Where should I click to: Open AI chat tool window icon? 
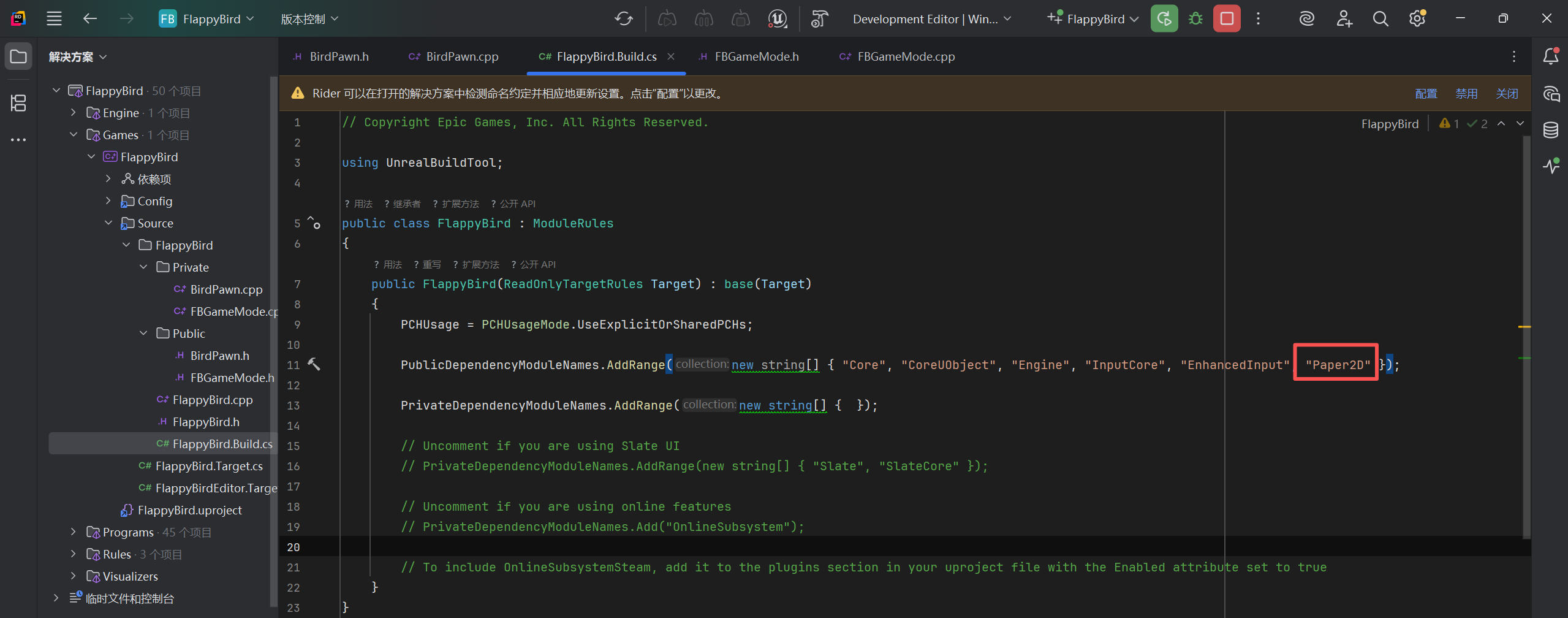pos(1550,94)
